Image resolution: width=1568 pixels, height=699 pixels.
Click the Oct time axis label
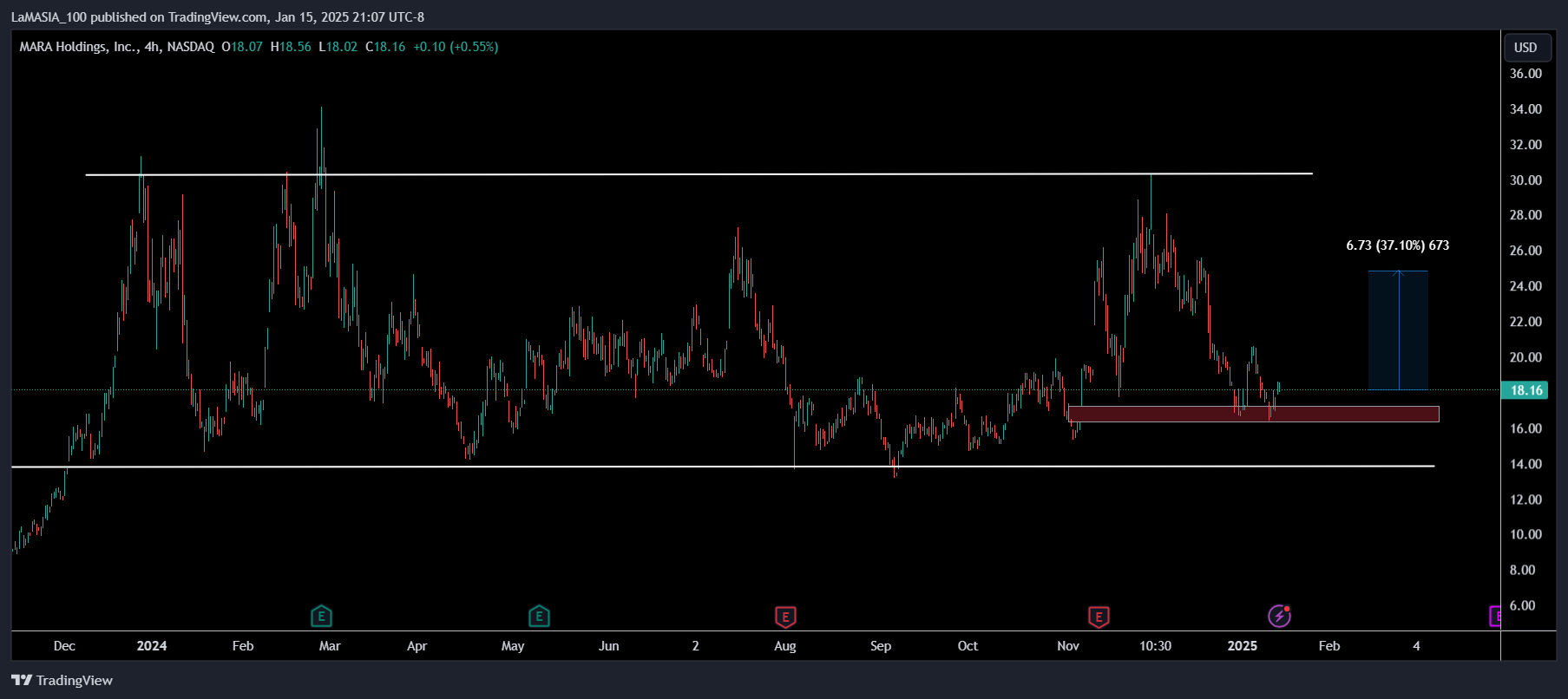pyautogui.click(x=968, y=646)
